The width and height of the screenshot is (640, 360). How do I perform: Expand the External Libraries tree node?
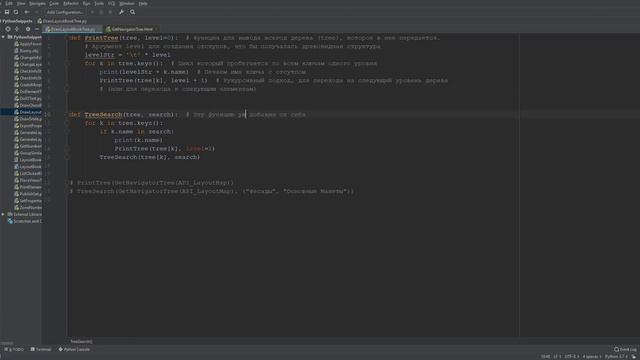click(3, 214)
